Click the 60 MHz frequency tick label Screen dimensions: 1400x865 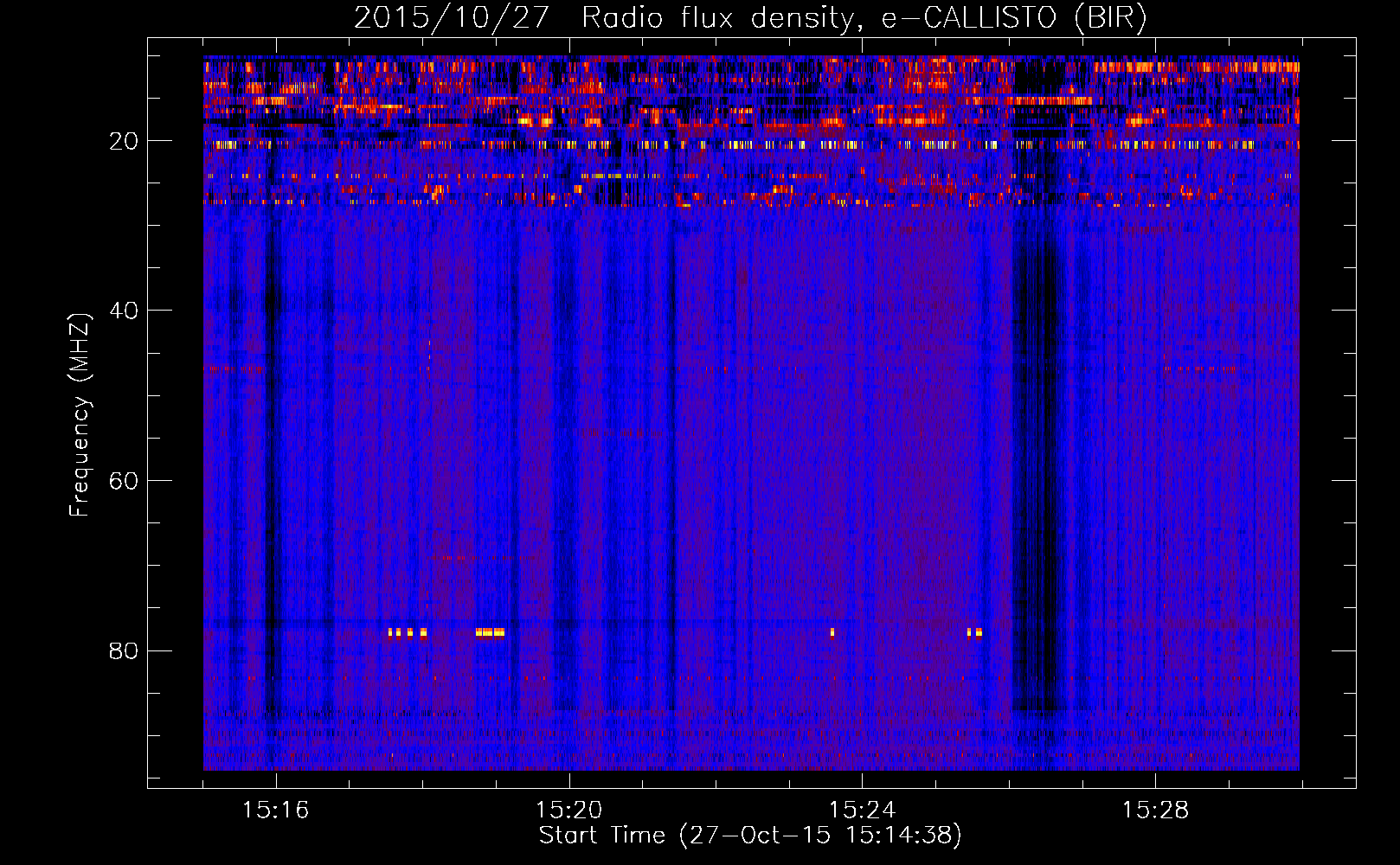tap(125, 481)
